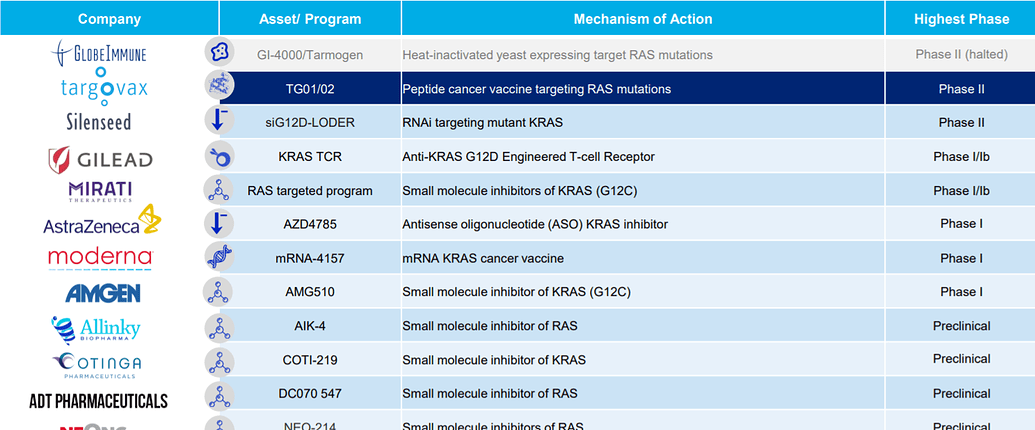Image resolution: width=1035 pixels, height=430 pixels.
Task: Click the Gilead company logo
Action: 100,160
